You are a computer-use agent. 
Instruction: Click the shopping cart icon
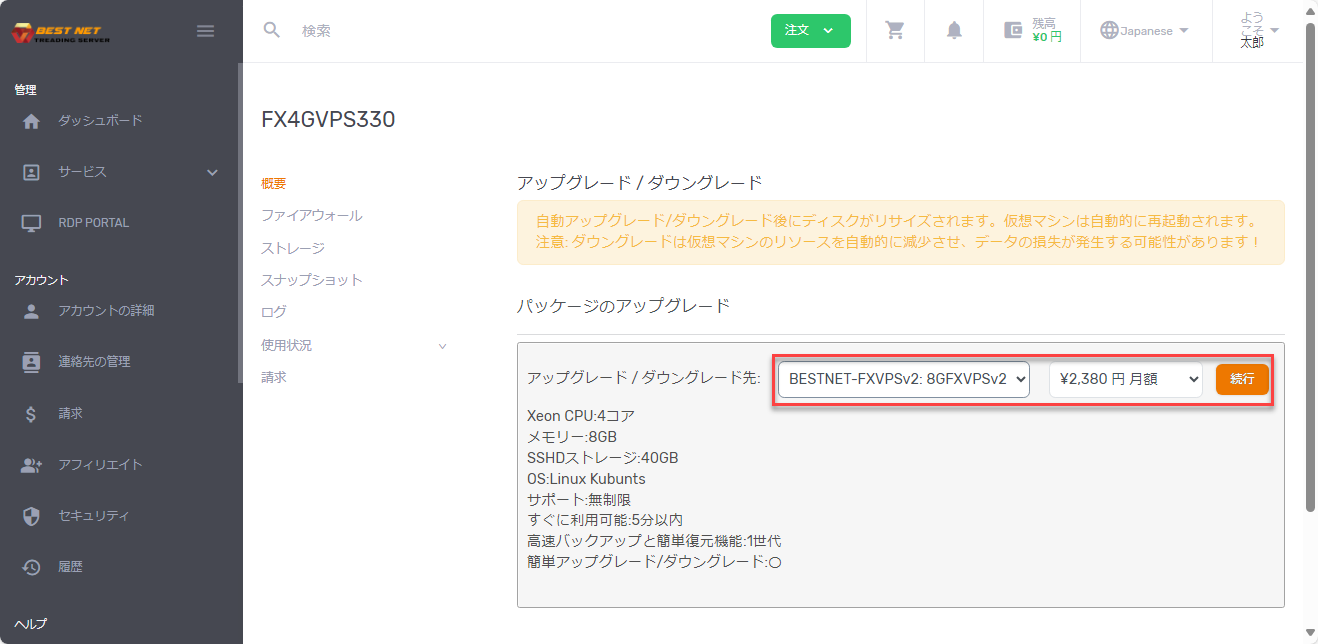894,30
